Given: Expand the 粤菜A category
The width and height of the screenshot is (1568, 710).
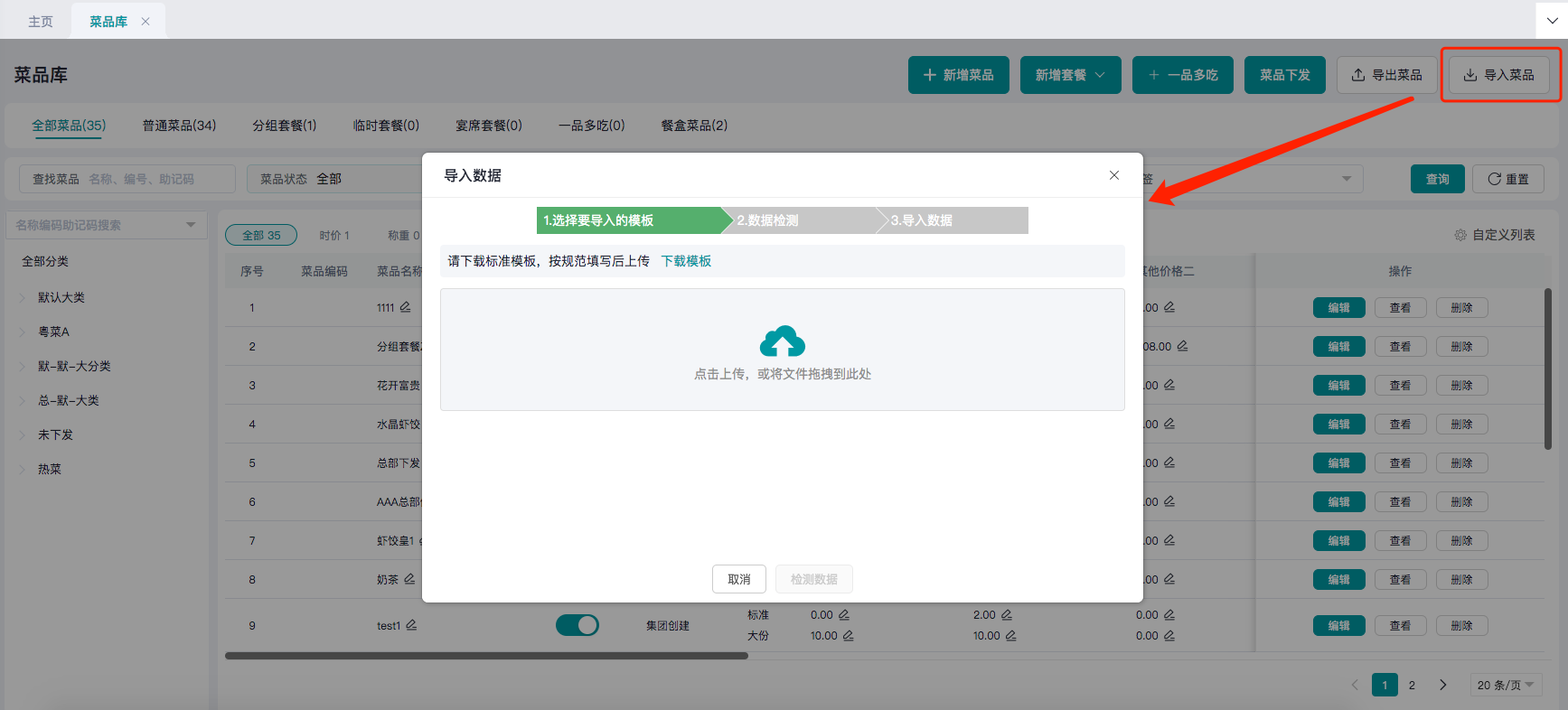Looking at the screenshot, I should pos(22,332).
